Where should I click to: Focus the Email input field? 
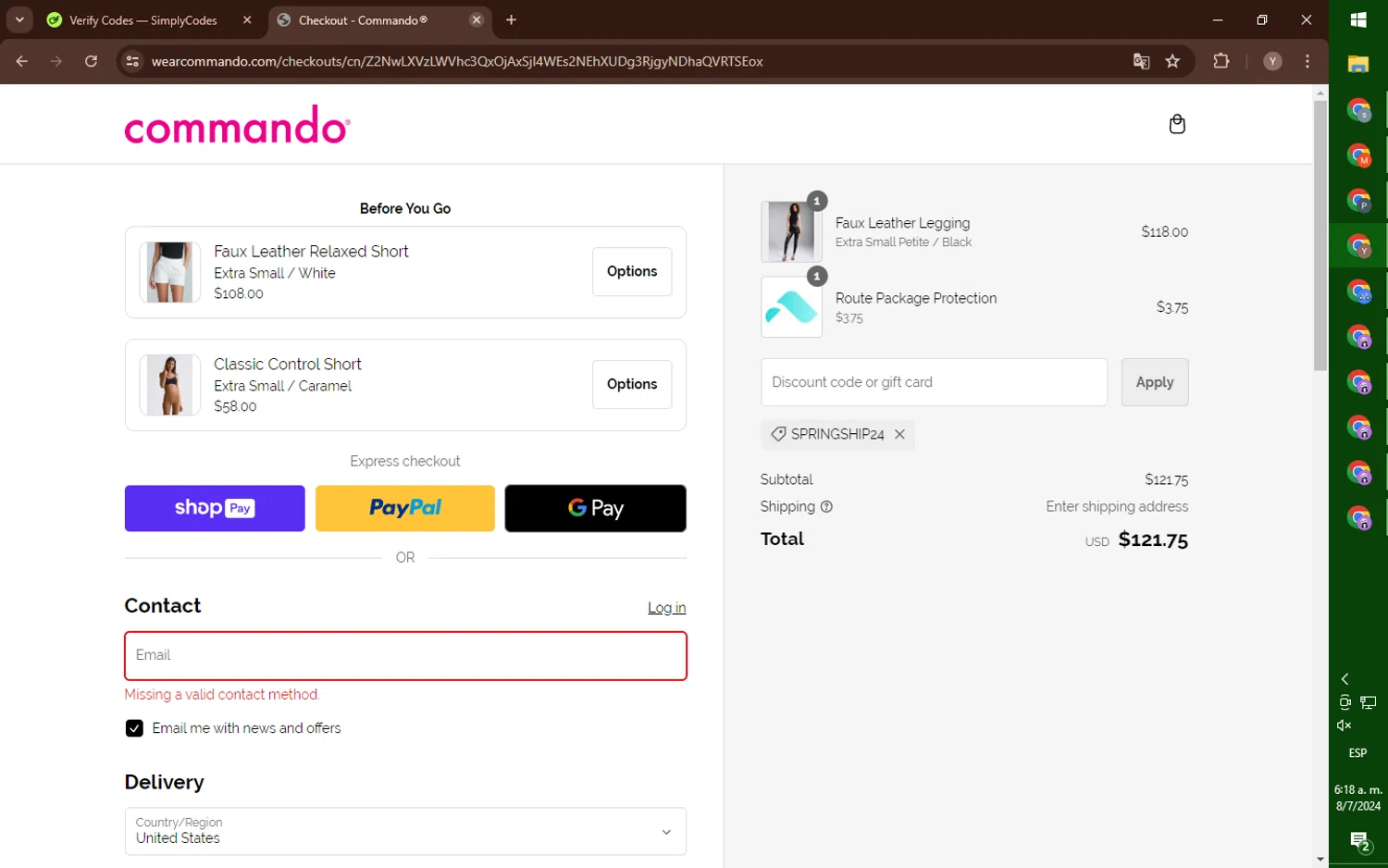pos(405,656)
